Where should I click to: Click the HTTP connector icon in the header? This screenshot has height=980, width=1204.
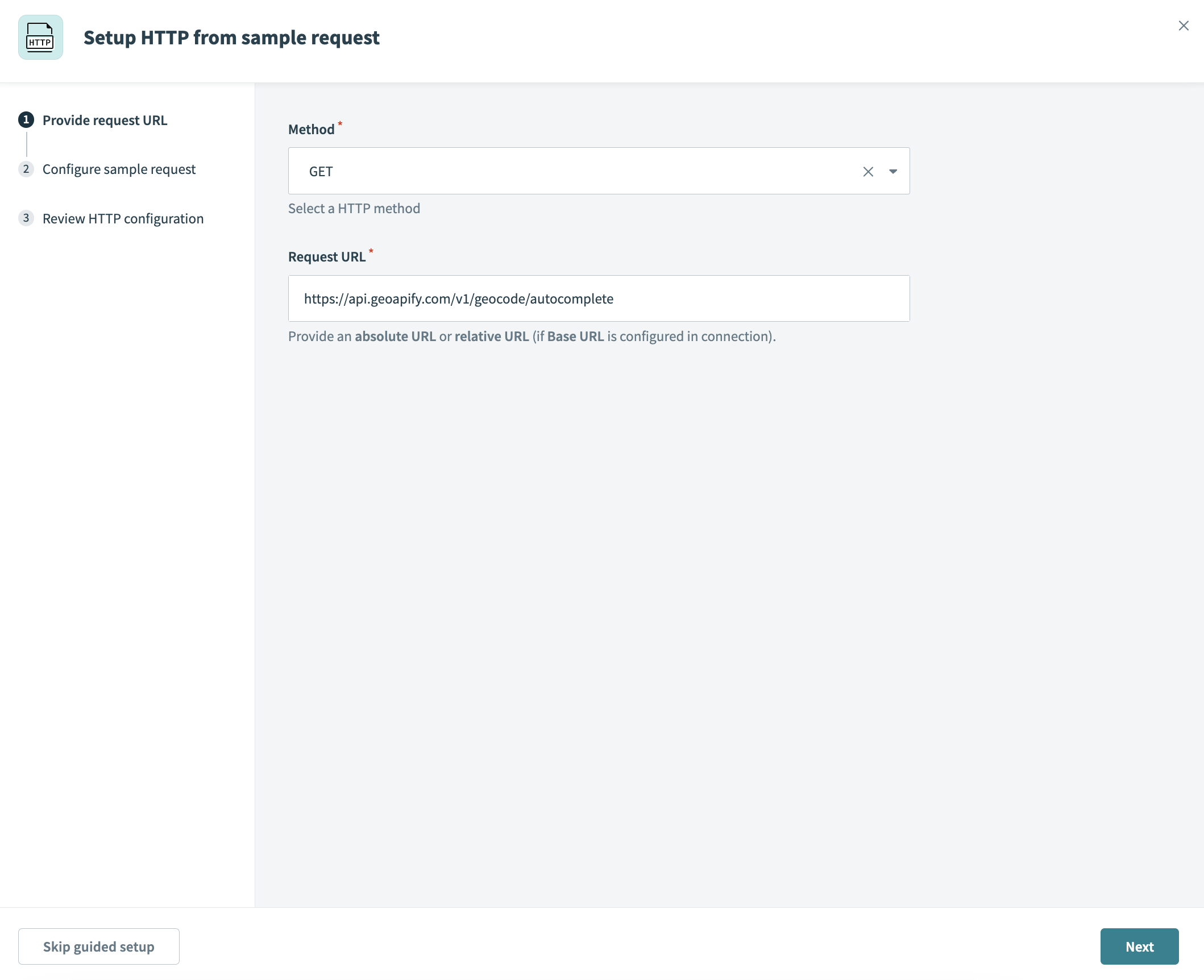click(x=40, y=38)
